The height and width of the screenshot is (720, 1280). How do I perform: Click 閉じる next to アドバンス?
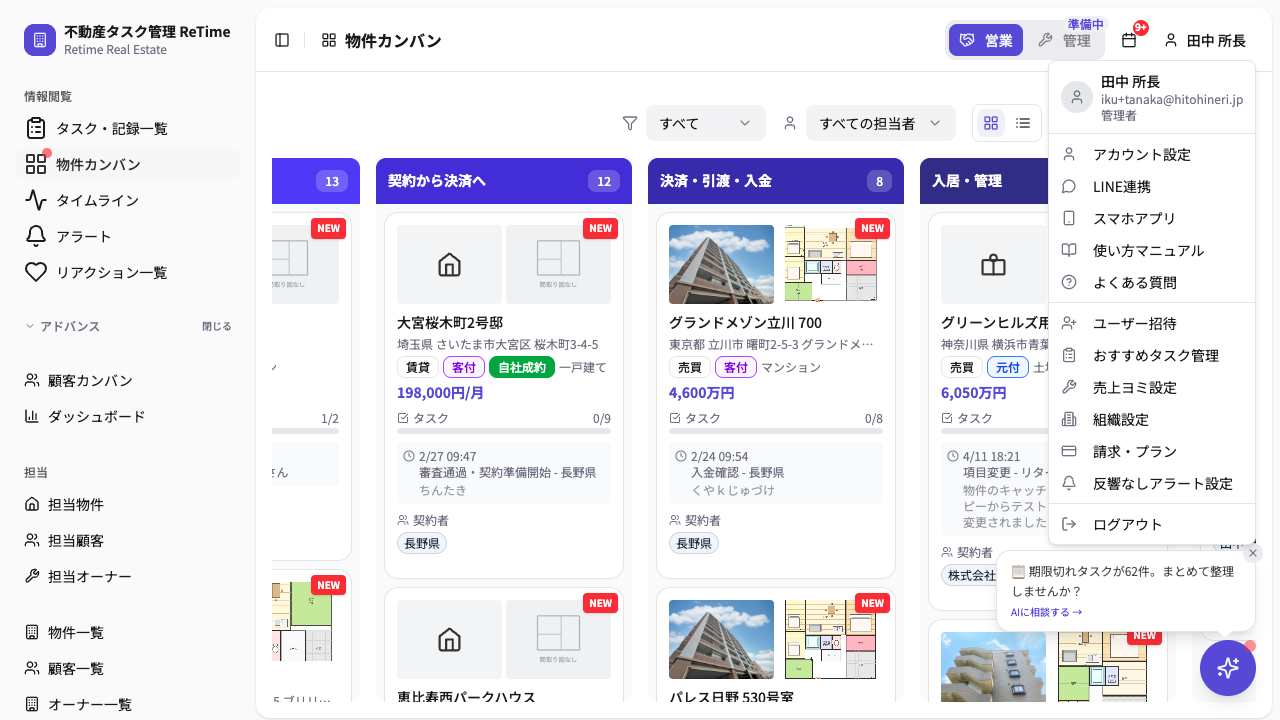216,326
